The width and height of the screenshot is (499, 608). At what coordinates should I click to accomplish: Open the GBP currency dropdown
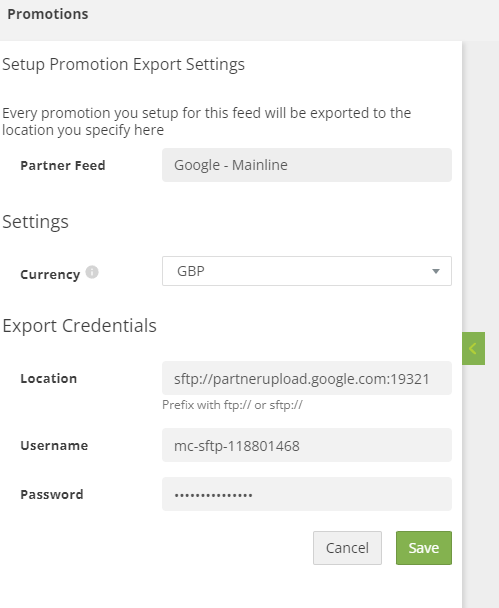(x=307, y=271)
